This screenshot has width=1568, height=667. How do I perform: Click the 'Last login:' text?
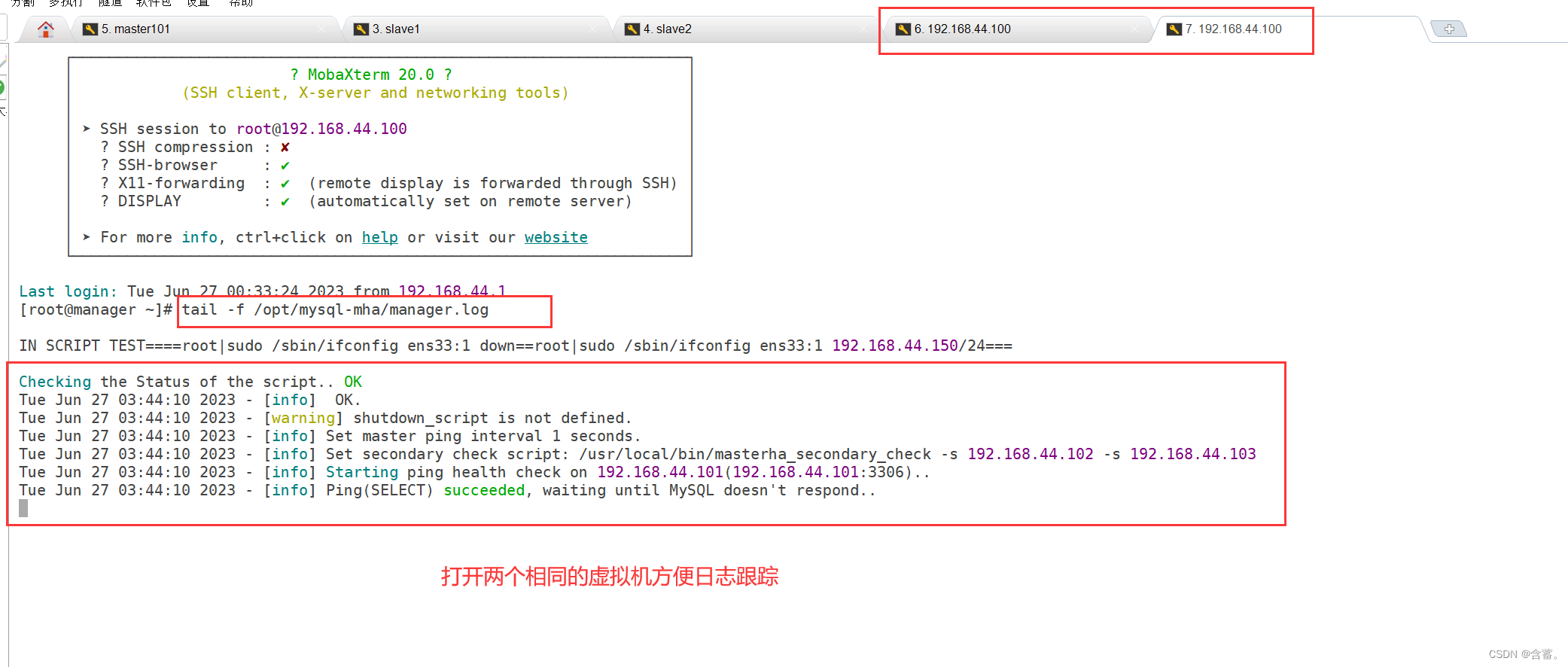click(x=68, y=291)
